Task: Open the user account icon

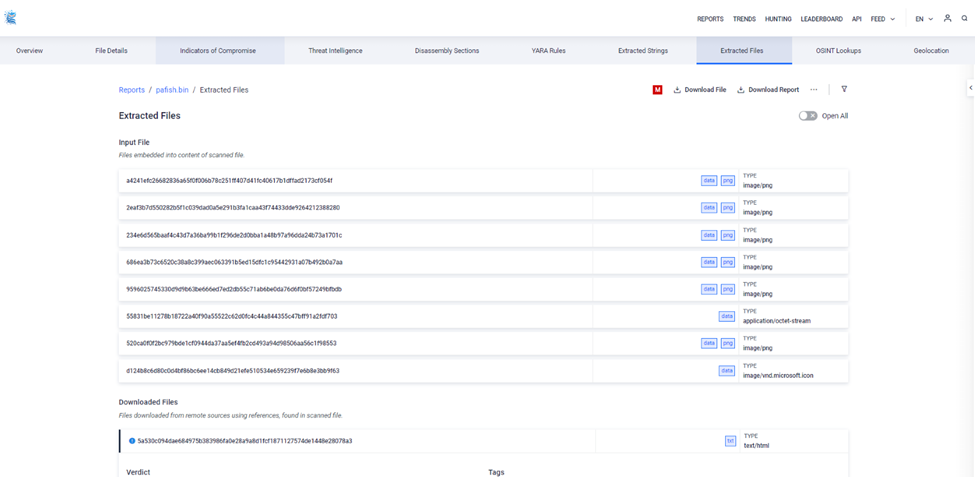Action: pos(947,18)
